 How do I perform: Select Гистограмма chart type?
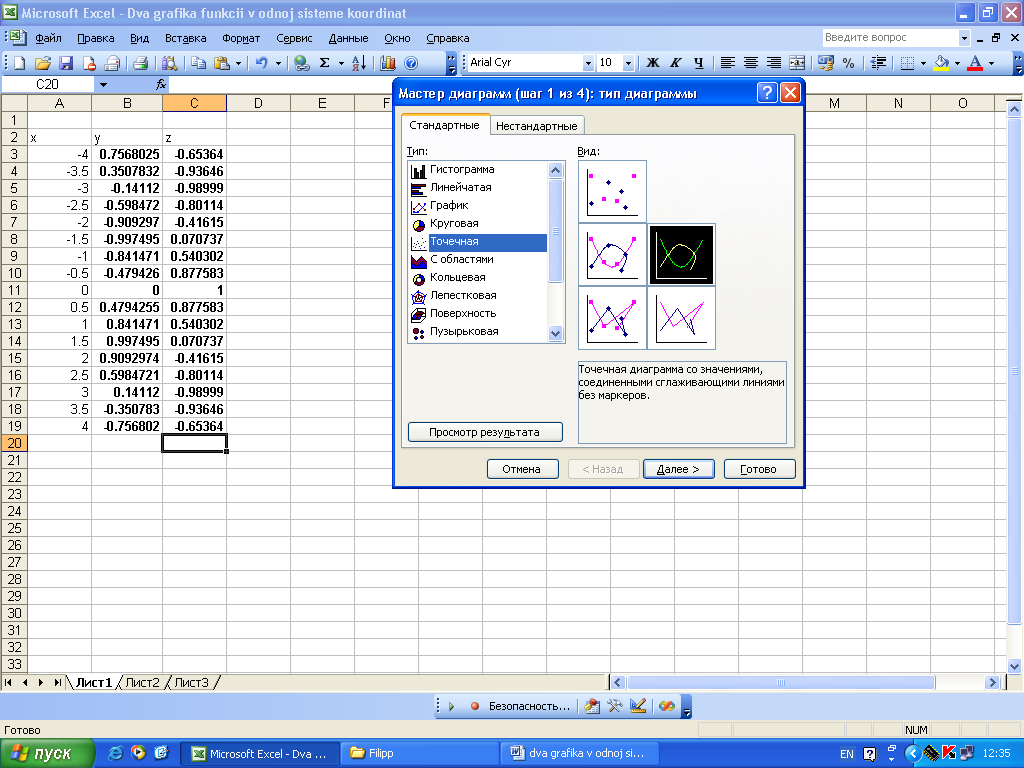[x=478, y=169]
